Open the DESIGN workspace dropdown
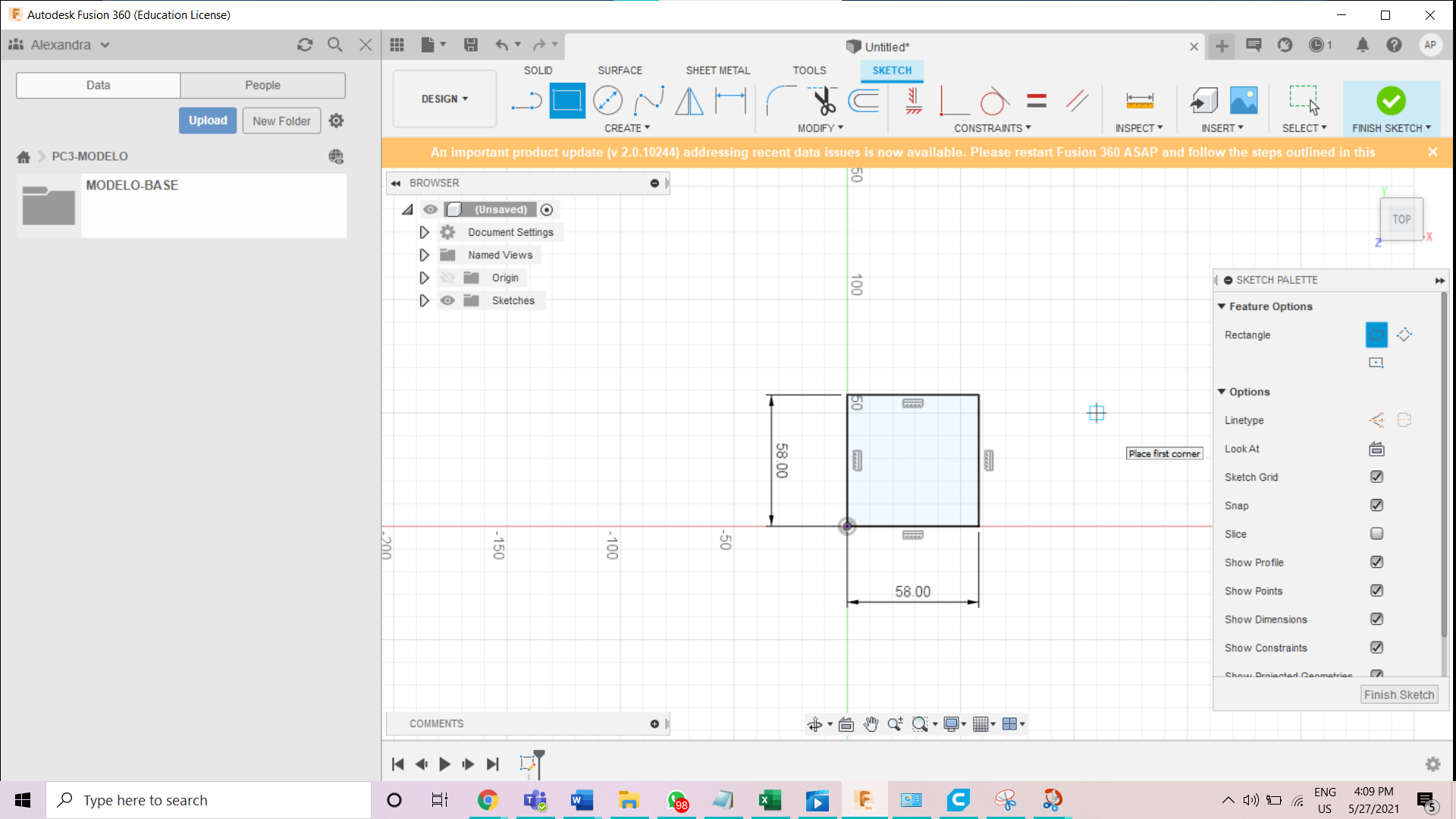1456x819 pixels. point(444,99)
